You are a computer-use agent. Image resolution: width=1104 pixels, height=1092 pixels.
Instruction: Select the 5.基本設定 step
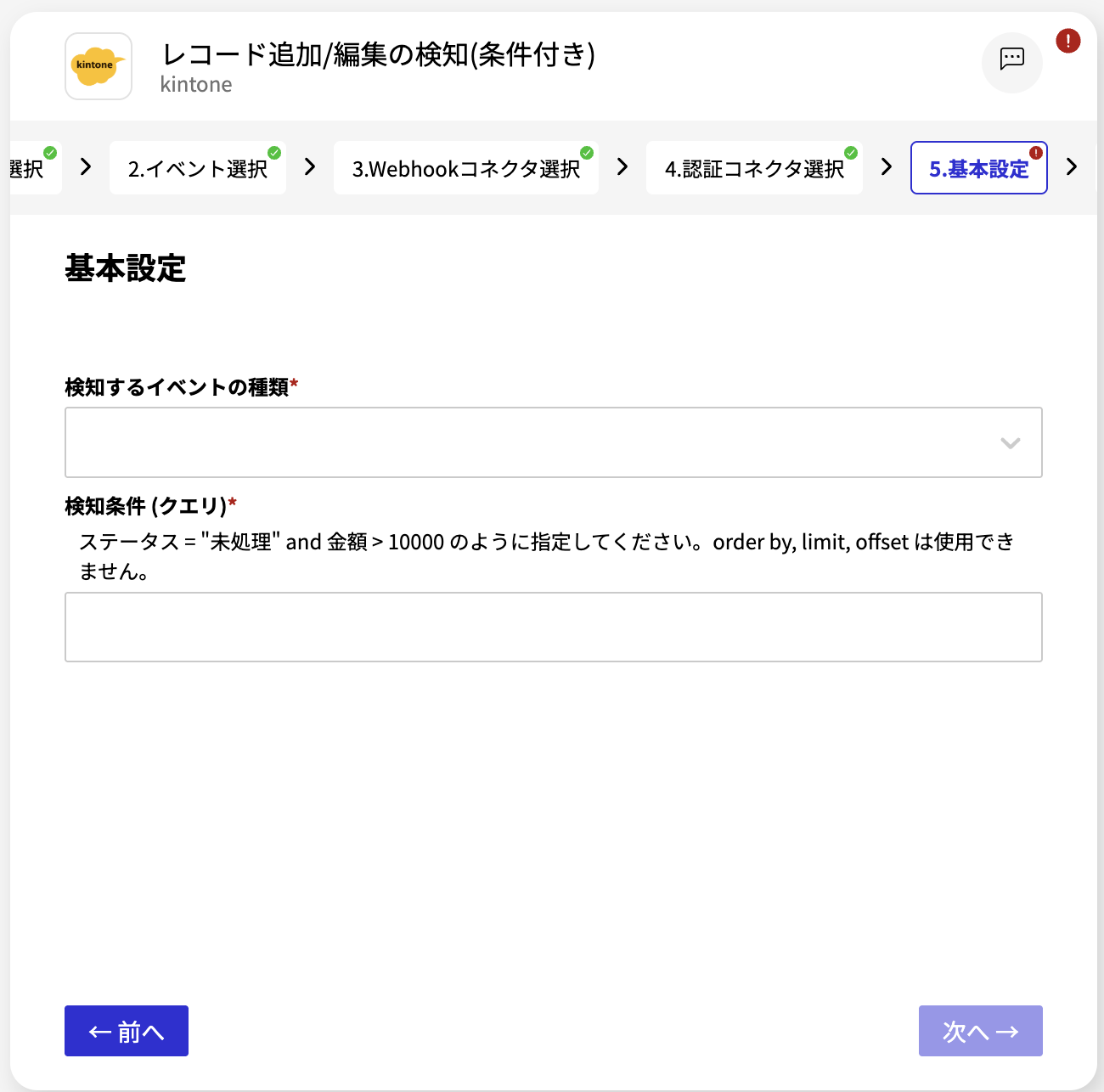978,168
